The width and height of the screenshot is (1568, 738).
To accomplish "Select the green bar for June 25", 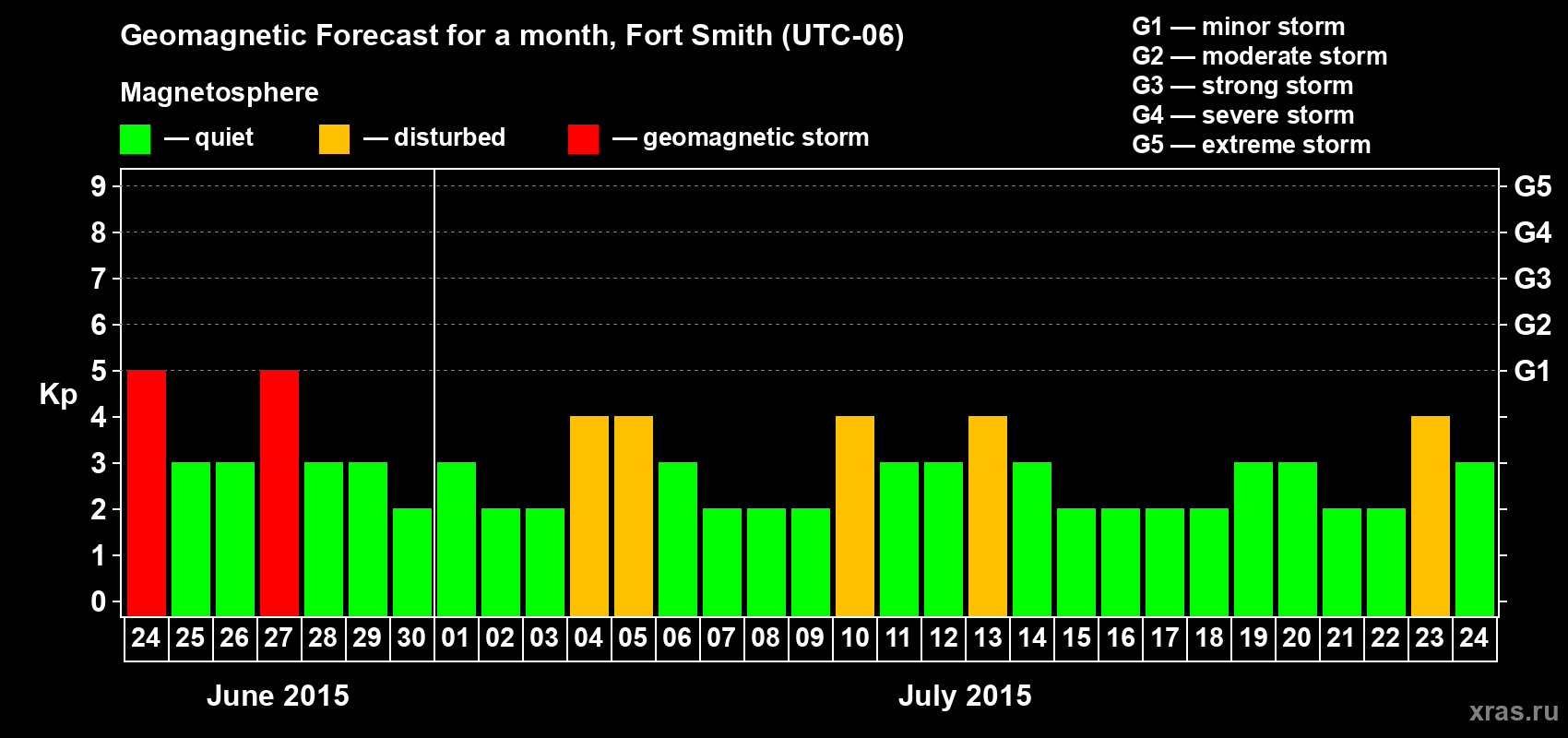I will (191, 540).
